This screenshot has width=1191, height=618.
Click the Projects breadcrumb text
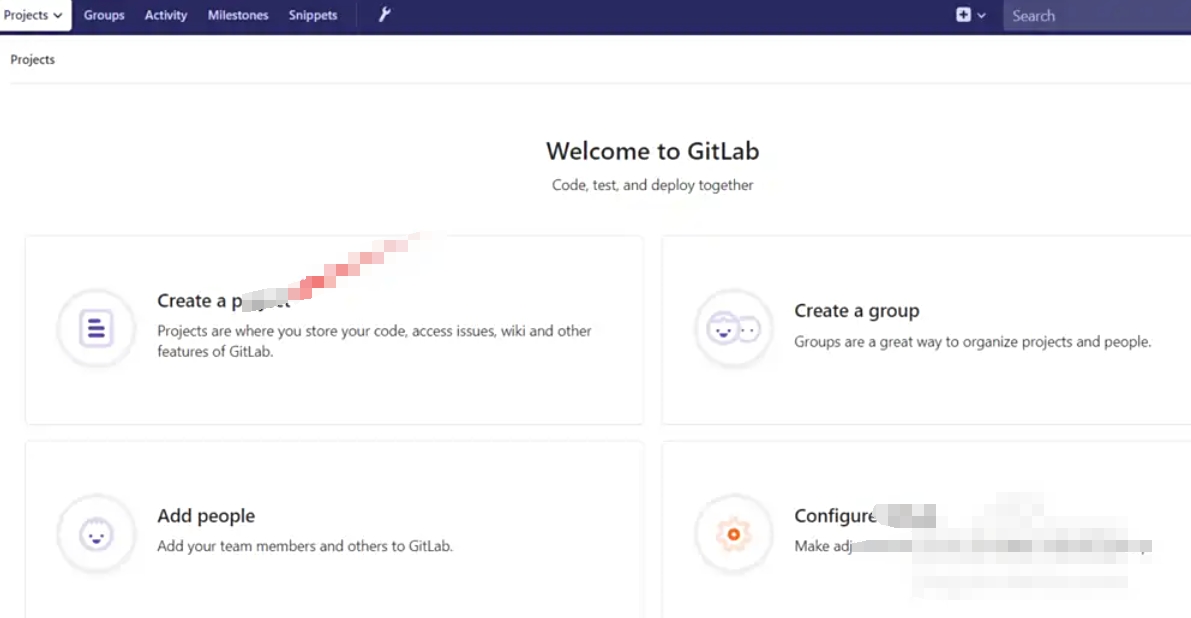(x=33, y=59)
